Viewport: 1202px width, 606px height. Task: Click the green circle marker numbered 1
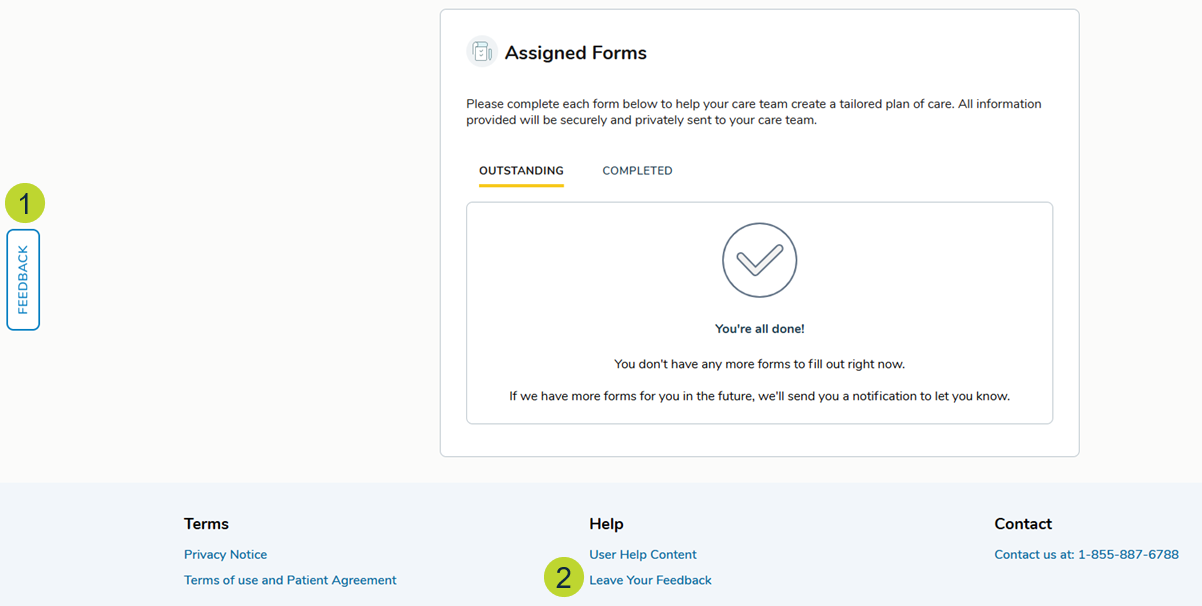25,203
